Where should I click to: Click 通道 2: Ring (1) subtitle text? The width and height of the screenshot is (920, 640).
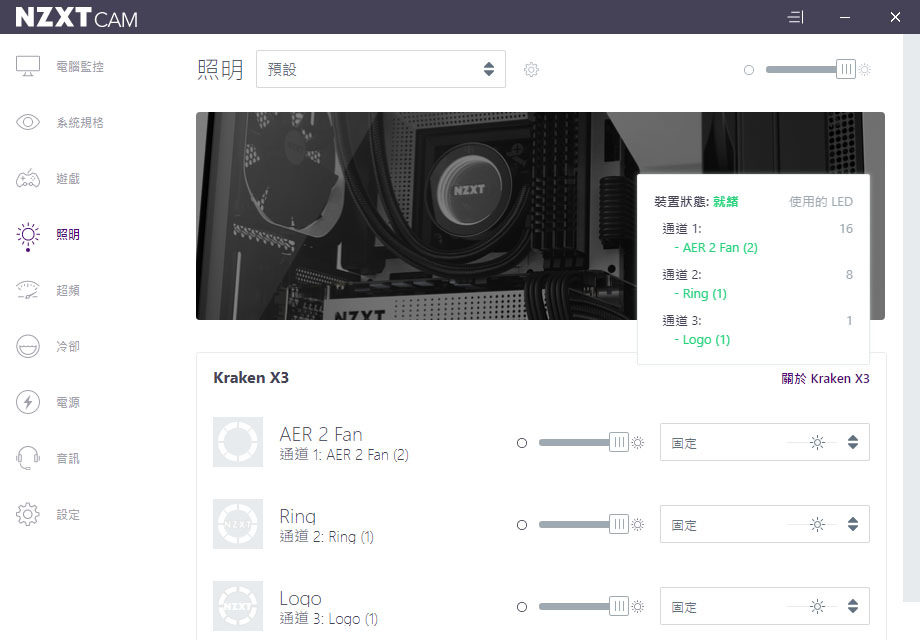point(326,537)
